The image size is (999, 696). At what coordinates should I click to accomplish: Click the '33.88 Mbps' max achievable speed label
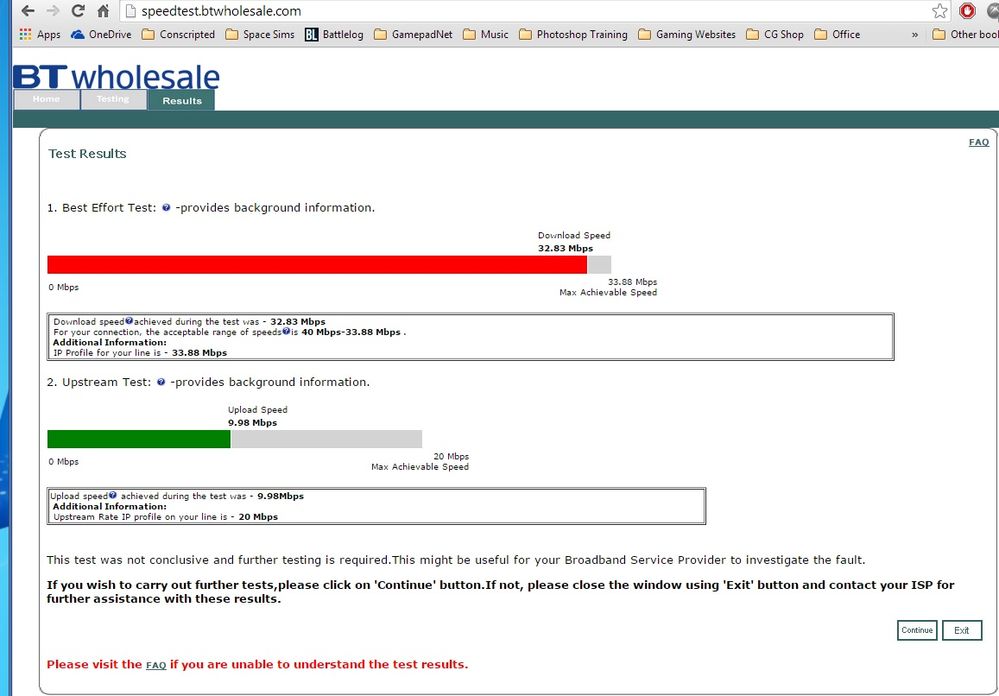[632, 282]
